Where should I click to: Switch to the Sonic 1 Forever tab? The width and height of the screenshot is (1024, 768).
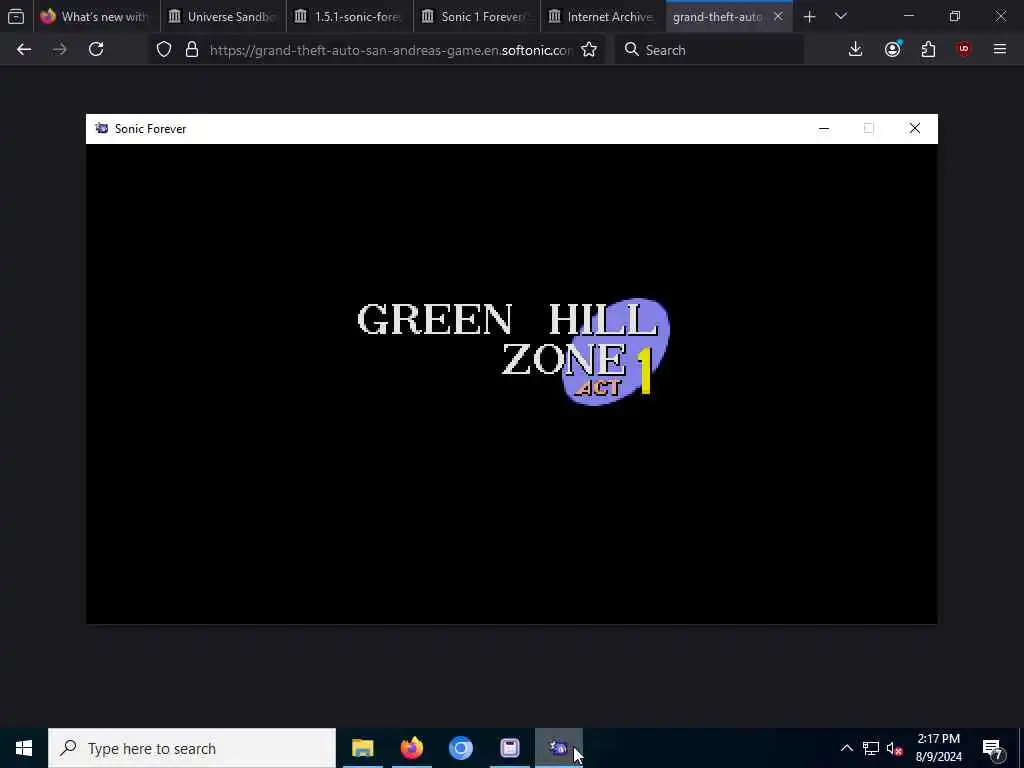coord(476,16)
